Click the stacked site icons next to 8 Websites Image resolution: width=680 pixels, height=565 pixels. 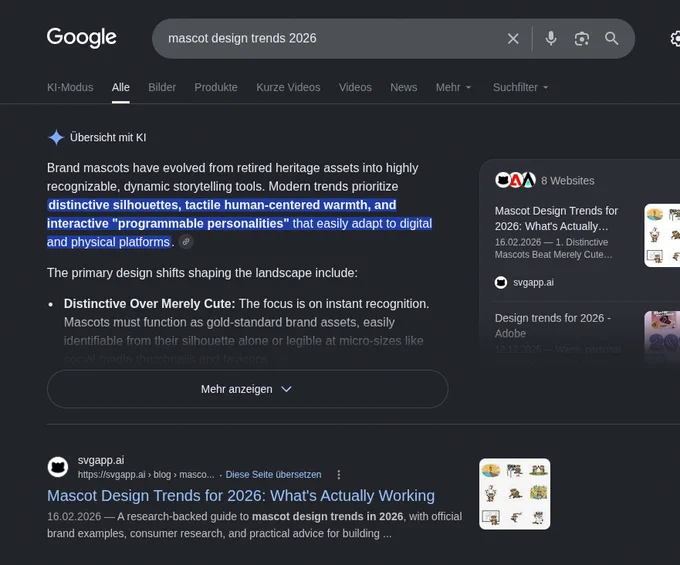tap(515, 180)
